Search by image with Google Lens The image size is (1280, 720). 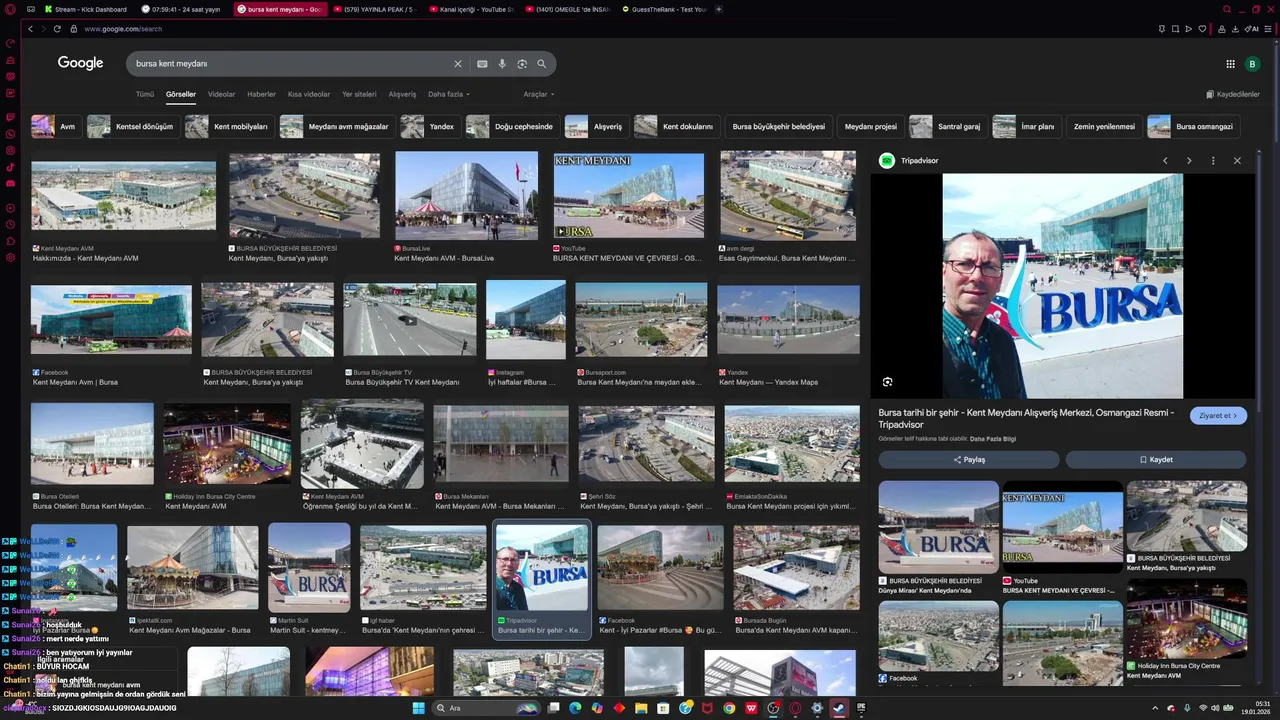point(522,64)
